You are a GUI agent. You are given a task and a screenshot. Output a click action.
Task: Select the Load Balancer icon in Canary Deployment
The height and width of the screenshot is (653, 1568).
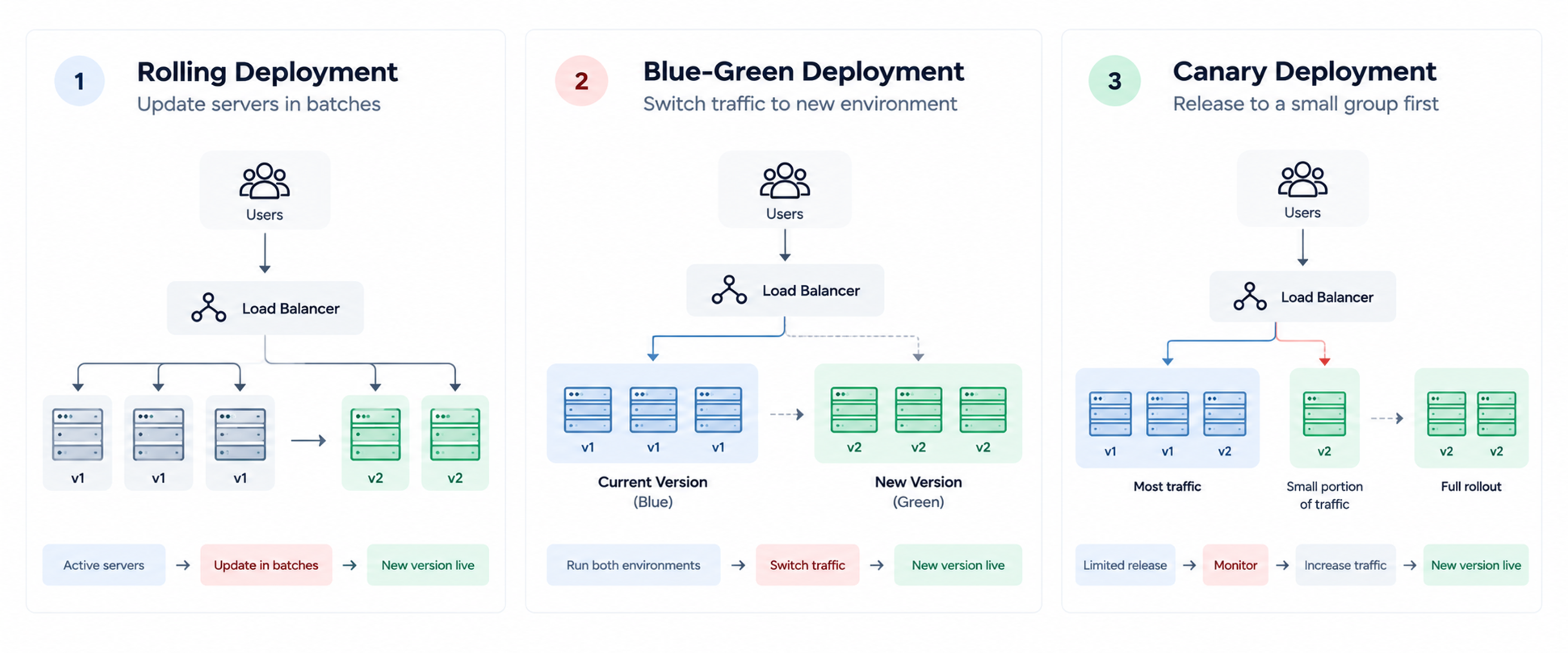[x=1250, y=296]
